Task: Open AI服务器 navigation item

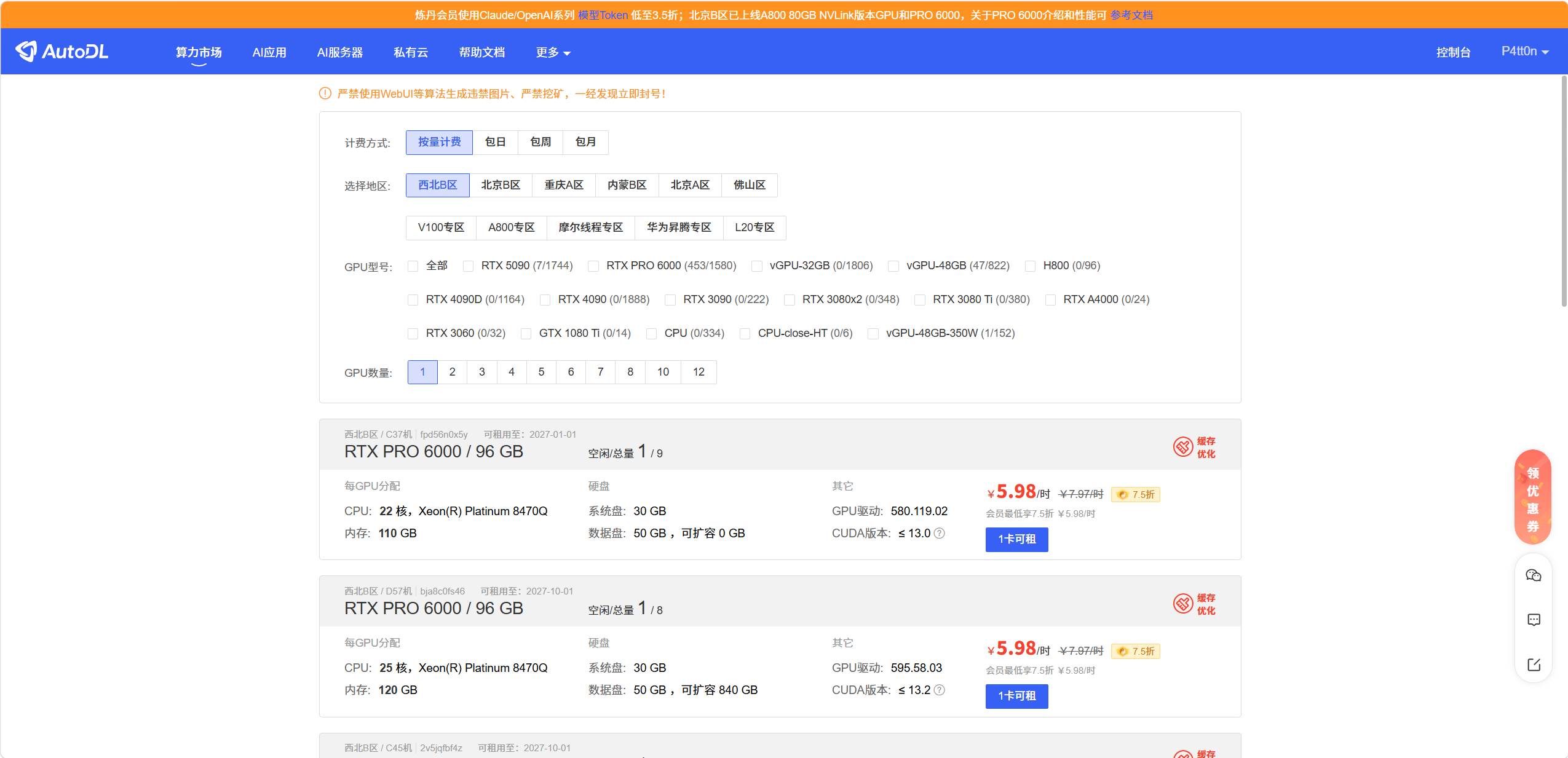Action: 340,53
